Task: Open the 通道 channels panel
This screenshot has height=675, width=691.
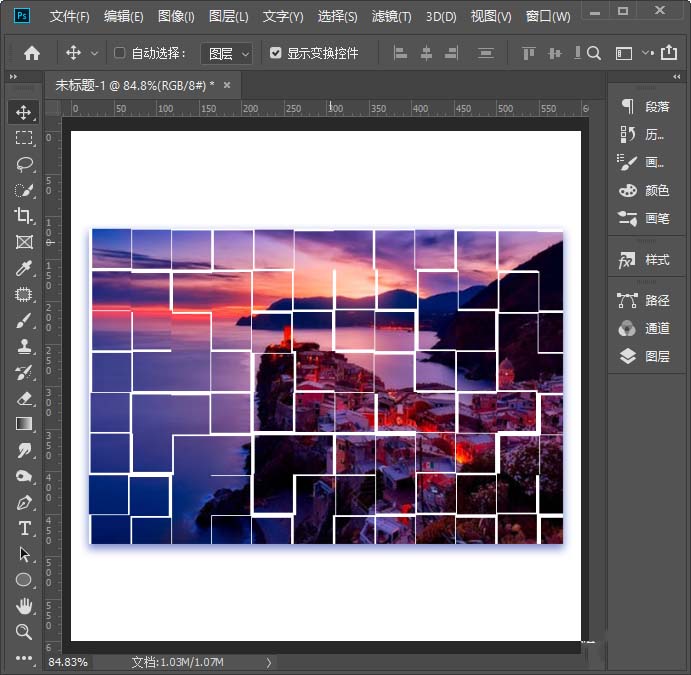Action: pos(645,328)
